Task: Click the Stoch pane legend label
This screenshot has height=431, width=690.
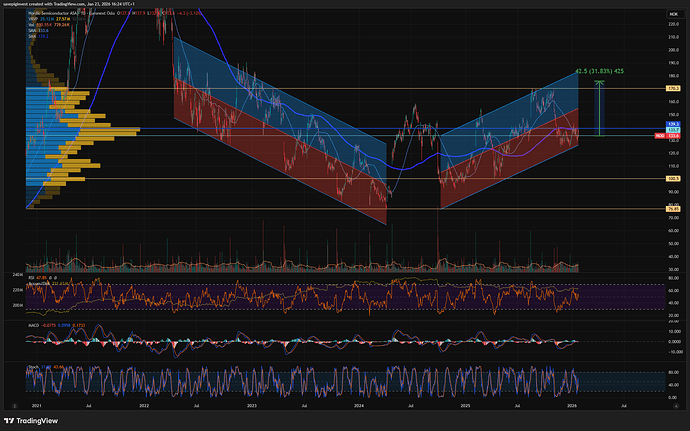Action: 33,367
